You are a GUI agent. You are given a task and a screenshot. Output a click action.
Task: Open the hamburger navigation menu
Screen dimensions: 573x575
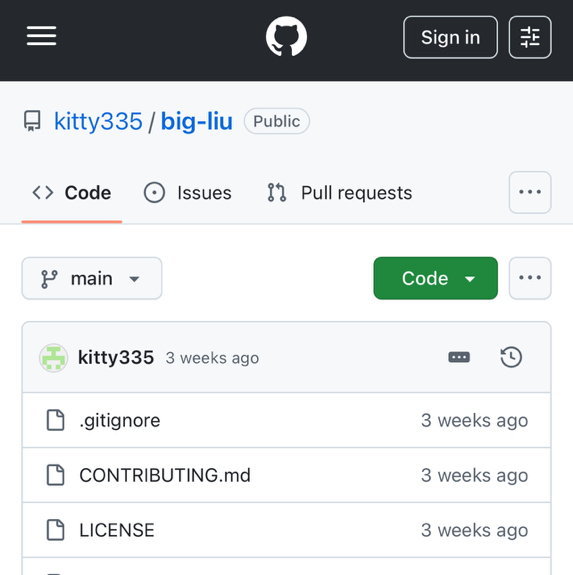(41, 36)
